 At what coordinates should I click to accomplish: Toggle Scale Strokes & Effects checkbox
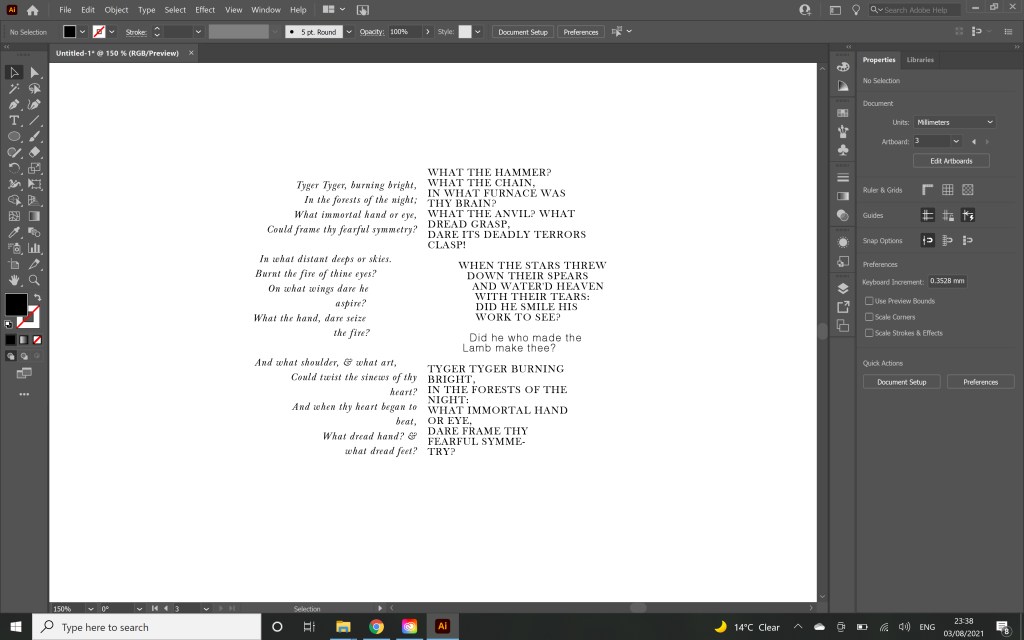pos(869,333)
